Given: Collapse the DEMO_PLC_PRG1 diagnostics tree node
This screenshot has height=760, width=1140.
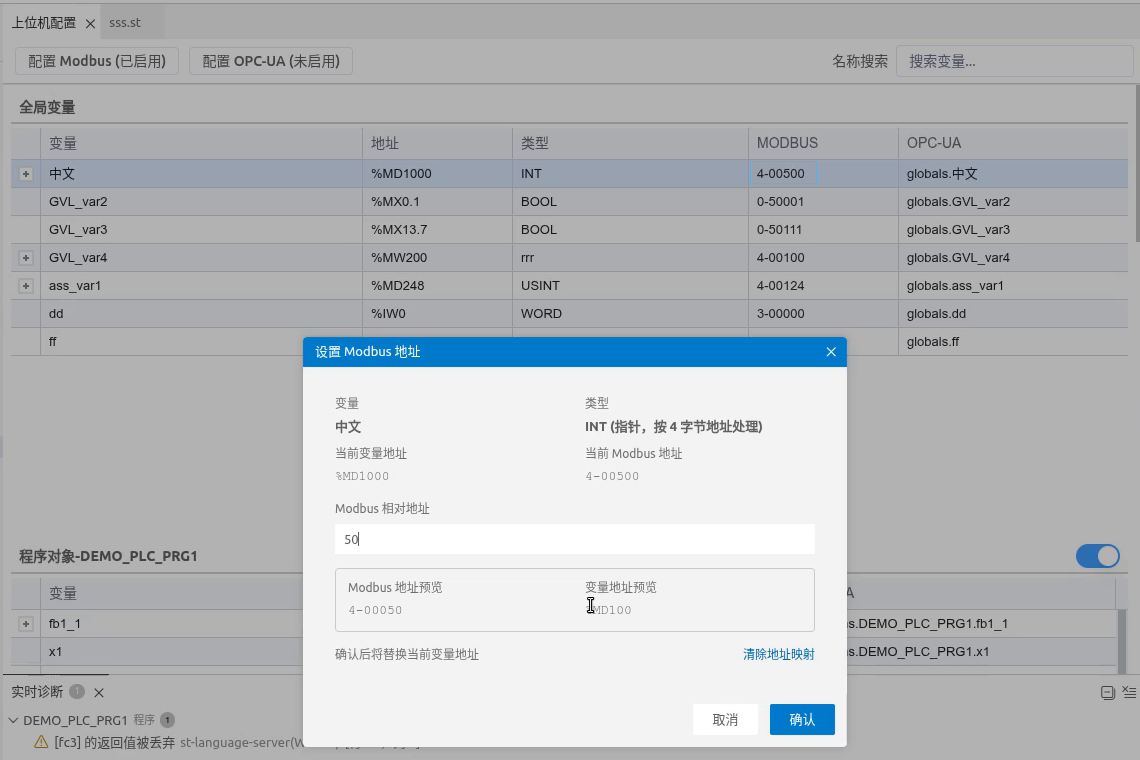Looking at the screenshot, I should pos(13,720).
